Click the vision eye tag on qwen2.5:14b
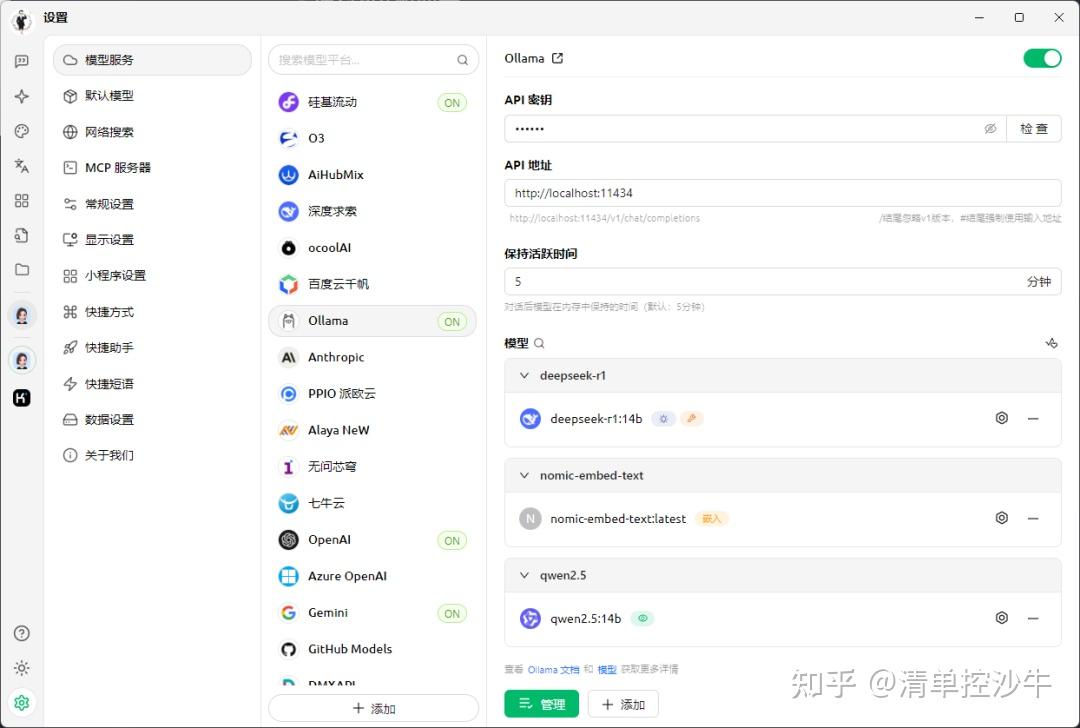Image resolution: width=1080 pixels, height=728 pixels. (643, 618)
